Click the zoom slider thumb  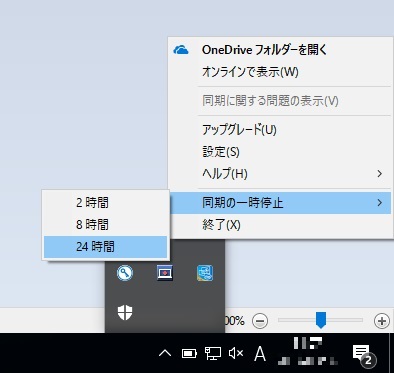click(321, 320)
